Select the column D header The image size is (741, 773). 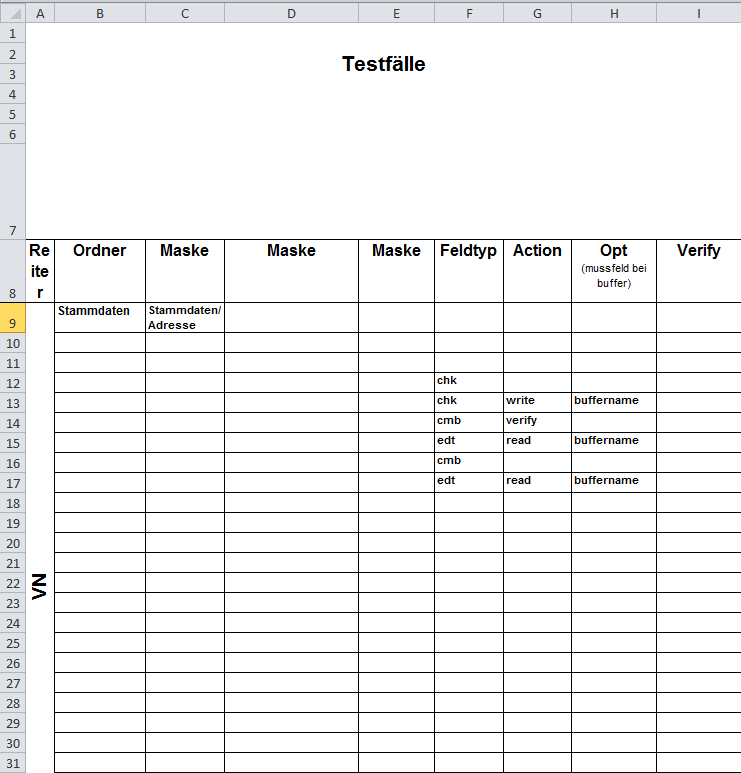coord(291,12)
